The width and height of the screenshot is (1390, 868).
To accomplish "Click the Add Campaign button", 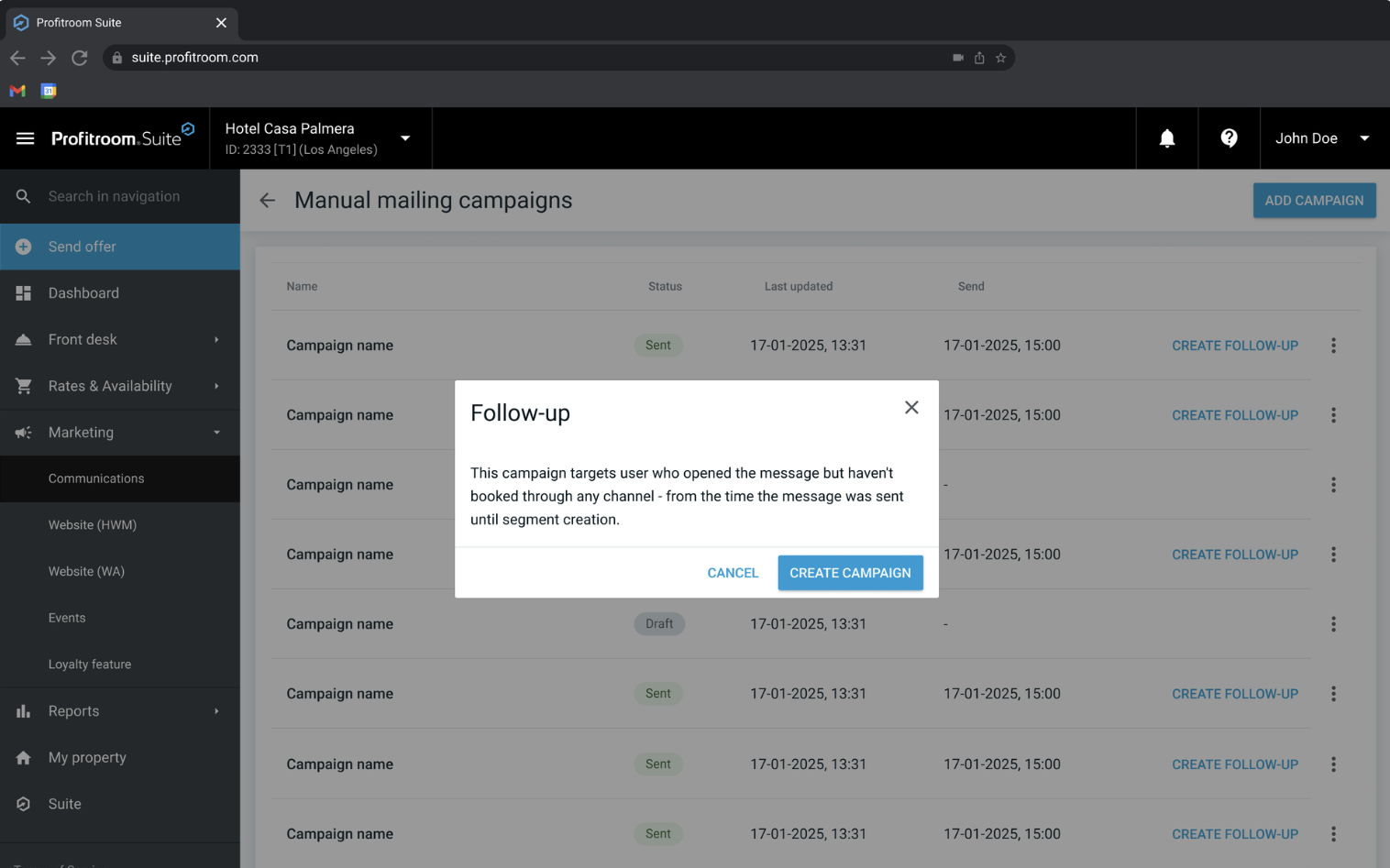I will [x=1313, y=201].
